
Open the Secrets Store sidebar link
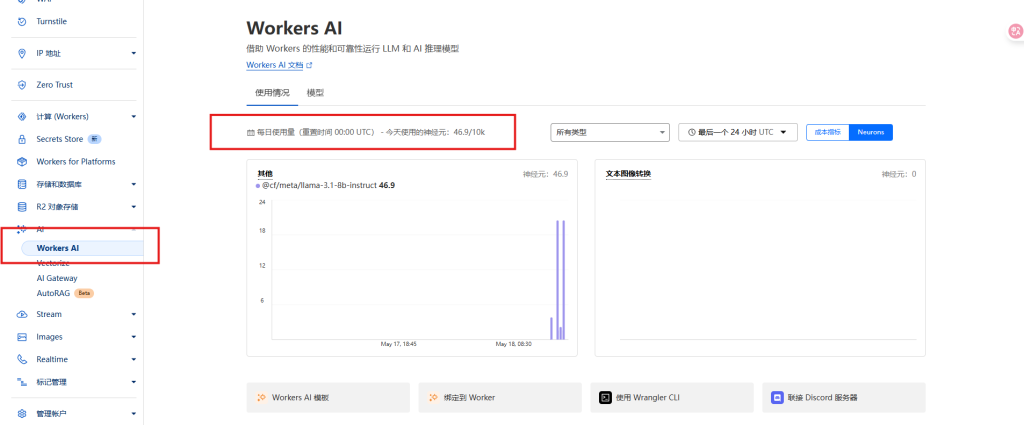click(x=59, y=139)
